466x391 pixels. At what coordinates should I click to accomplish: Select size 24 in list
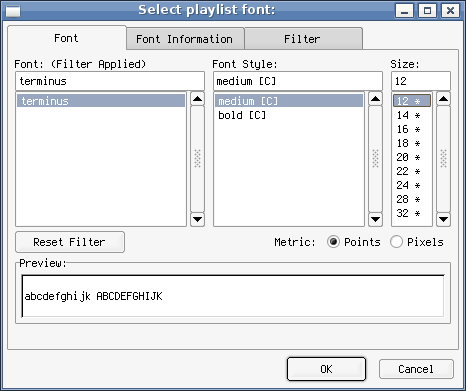(412, 185)
